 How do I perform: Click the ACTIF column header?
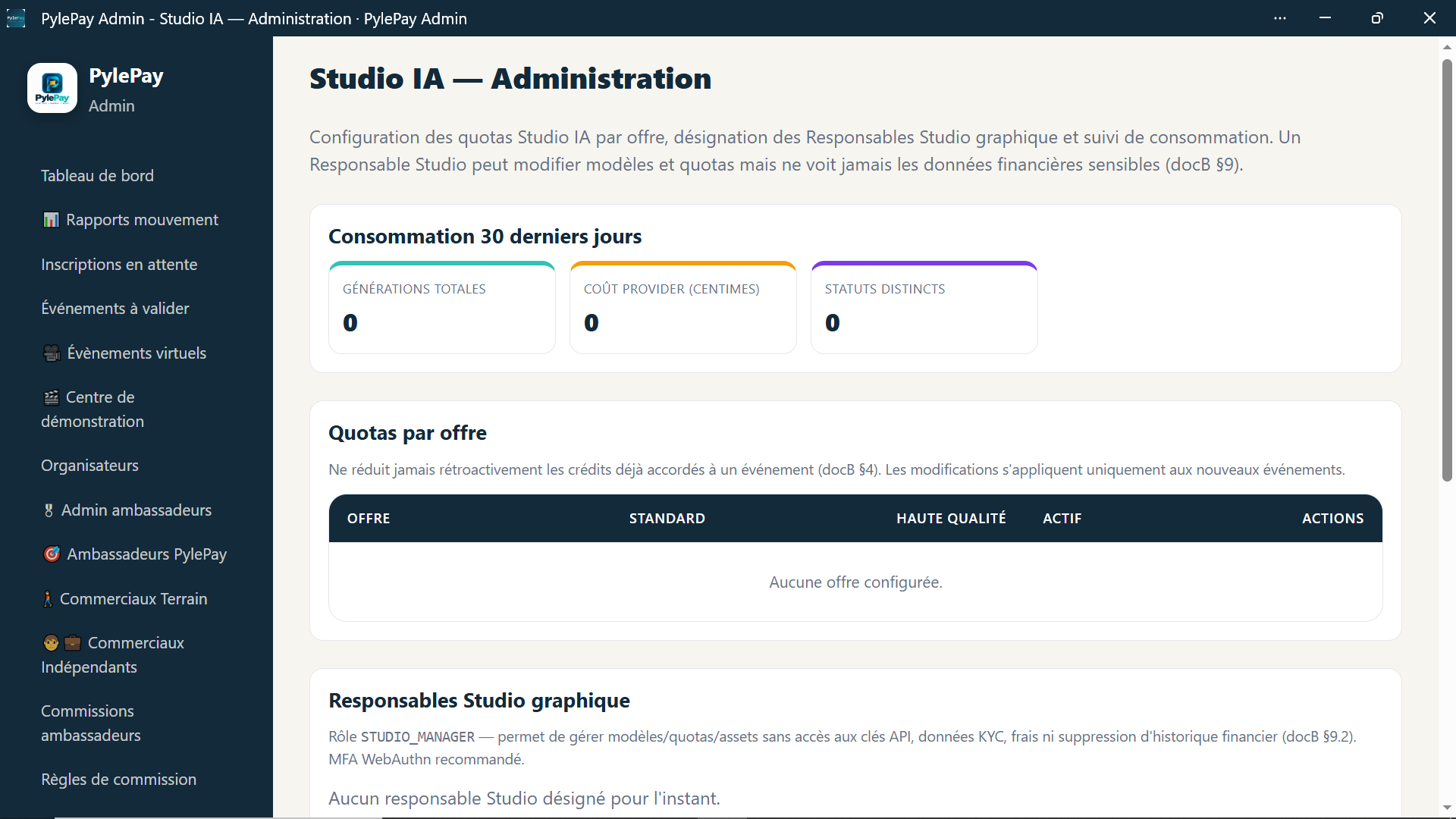point(1062,519)
